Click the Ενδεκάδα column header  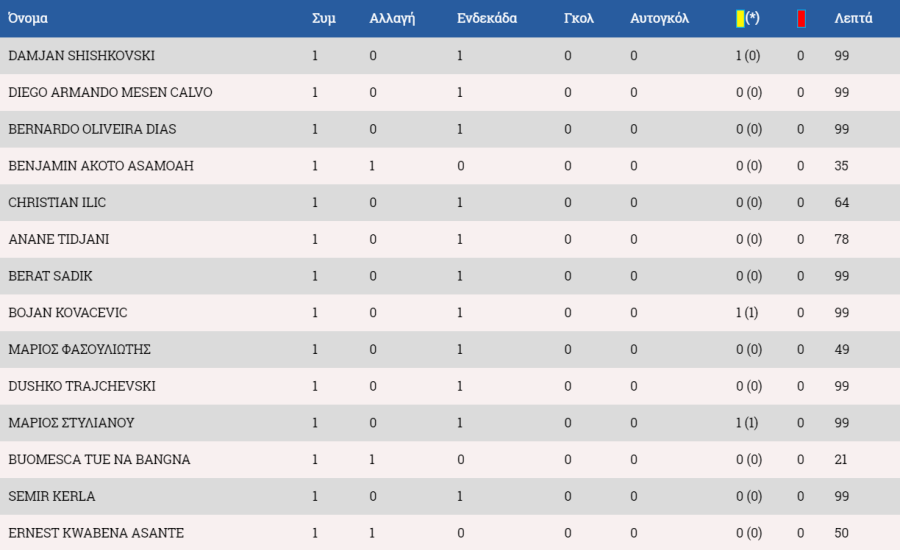pyautogui.click(x=487, y=18)
